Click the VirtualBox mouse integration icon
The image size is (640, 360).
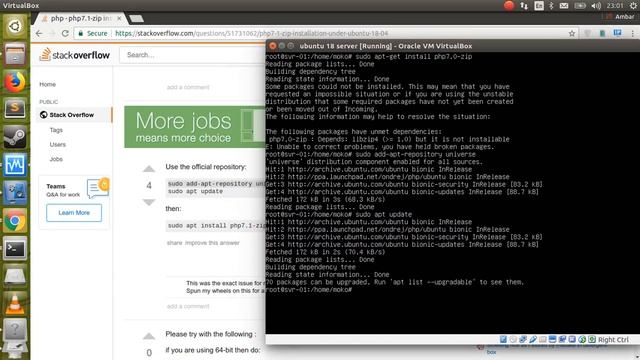(582, 340)
